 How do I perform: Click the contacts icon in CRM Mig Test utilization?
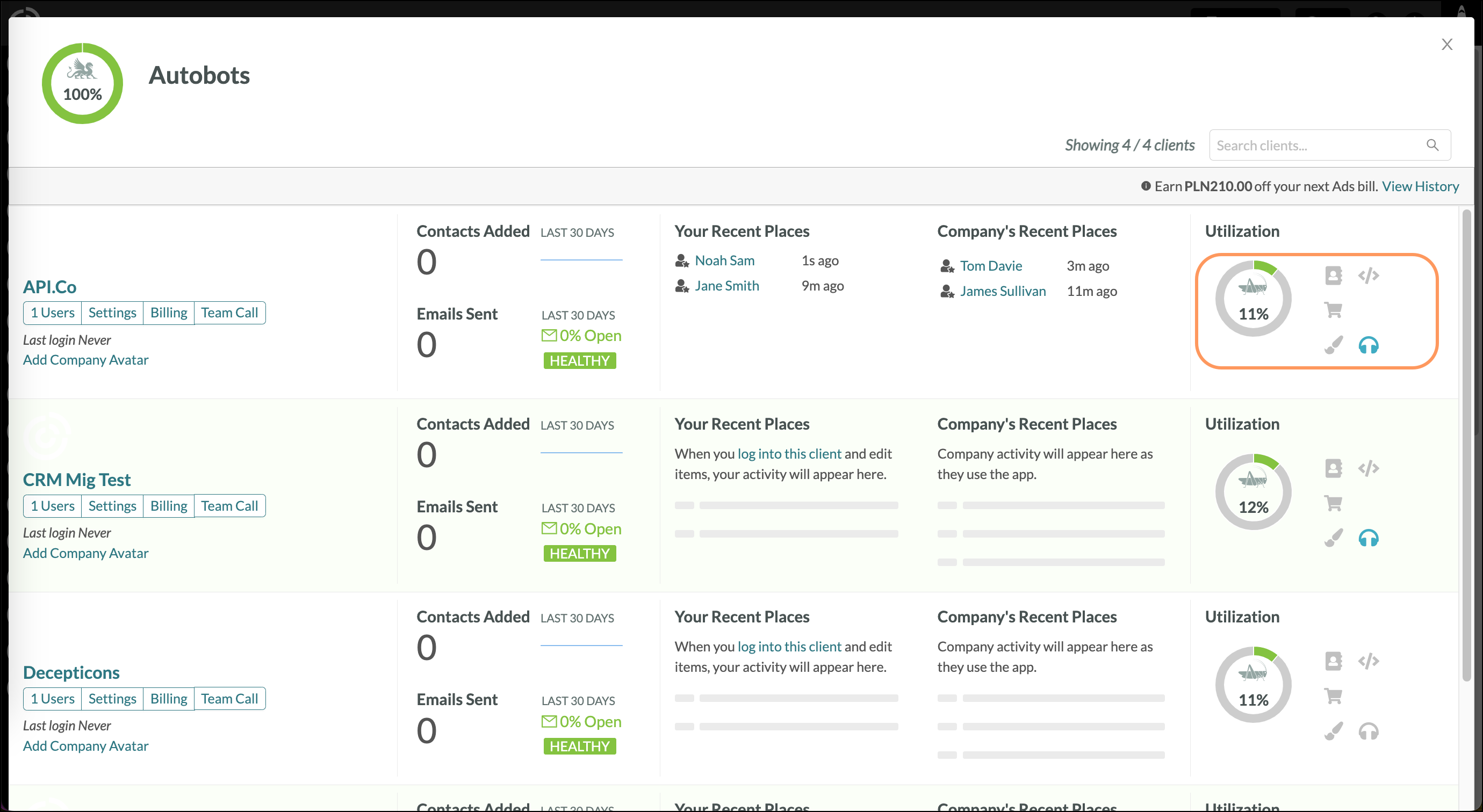[1333, 468]
